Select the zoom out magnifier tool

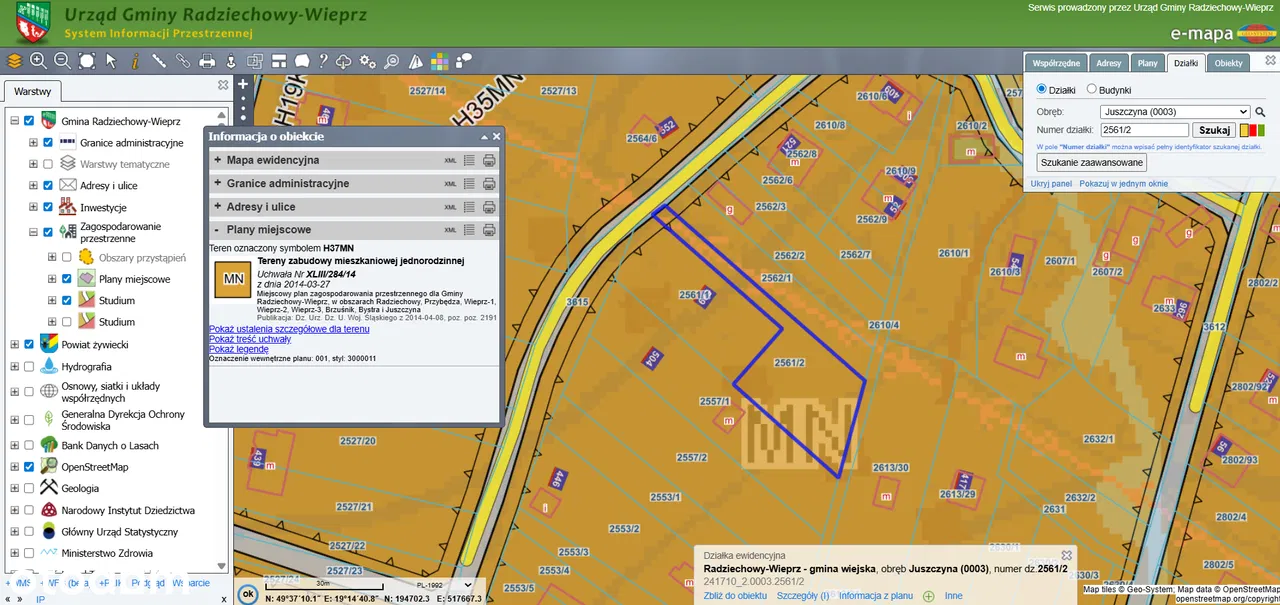62,61
